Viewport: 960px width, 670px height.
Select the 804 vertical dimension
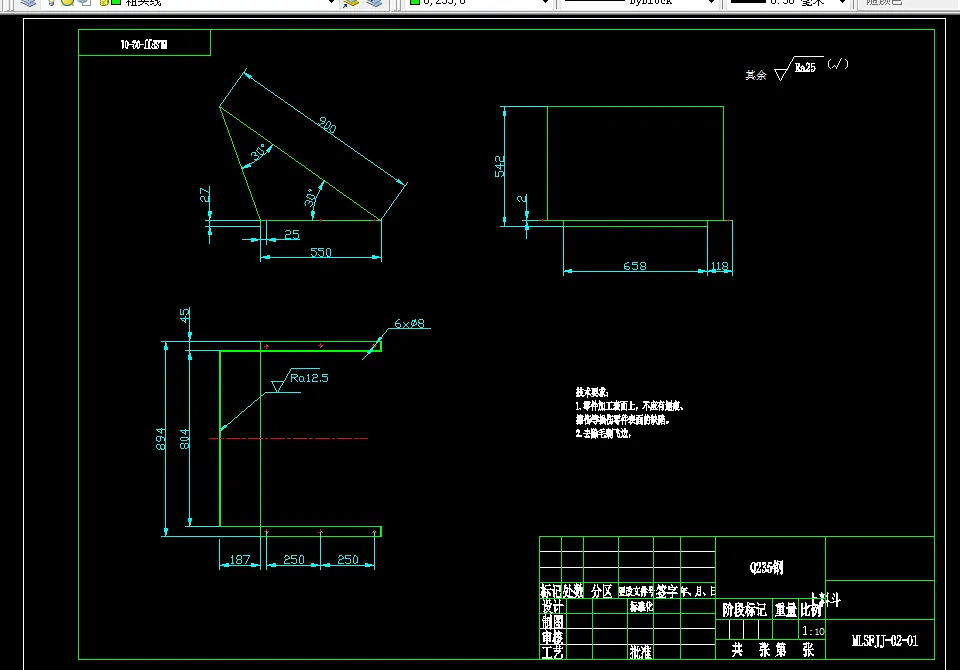click(x=184, y=439)
